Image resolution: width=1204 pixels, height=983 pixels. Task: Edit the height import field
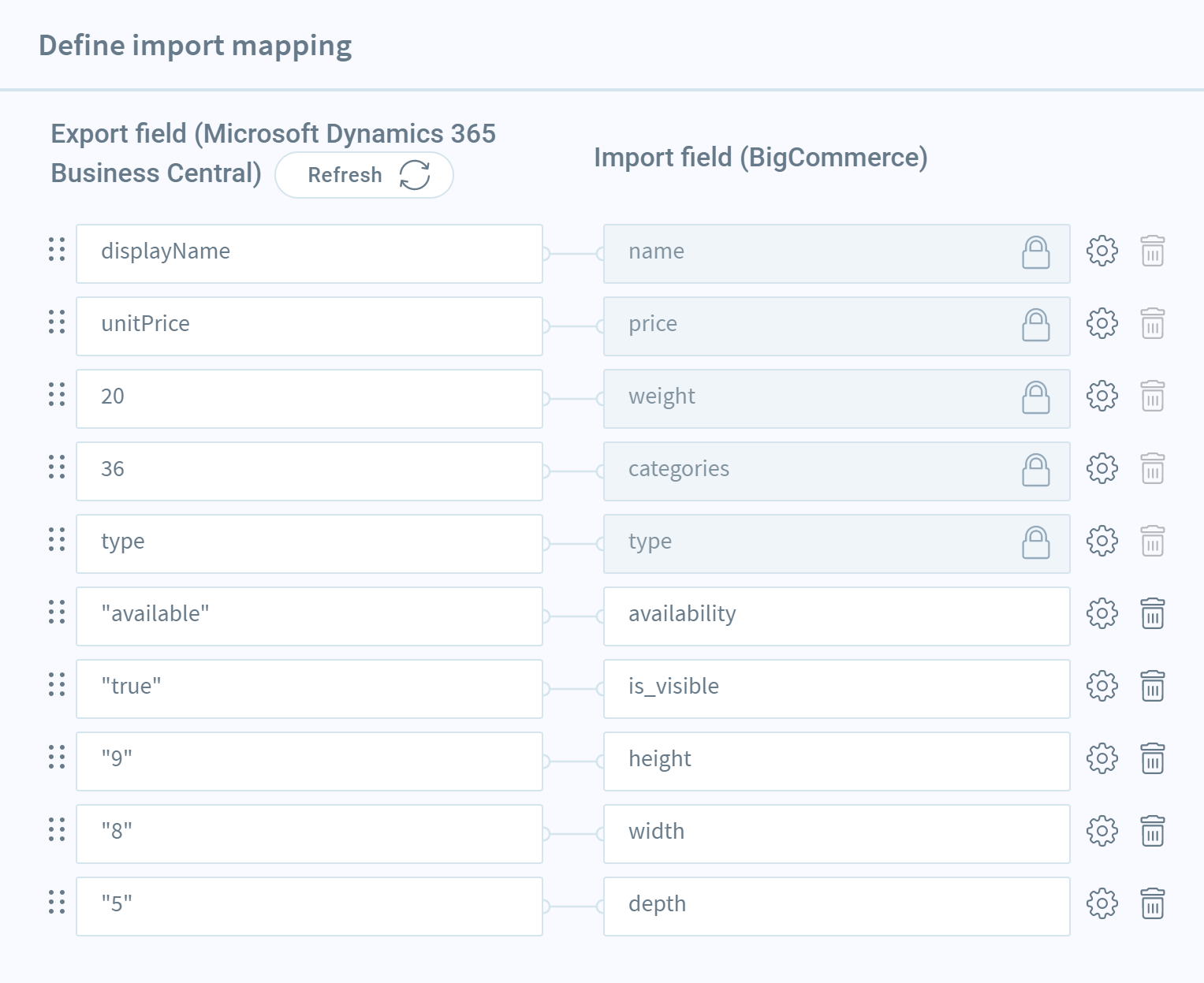click(837, 761)
